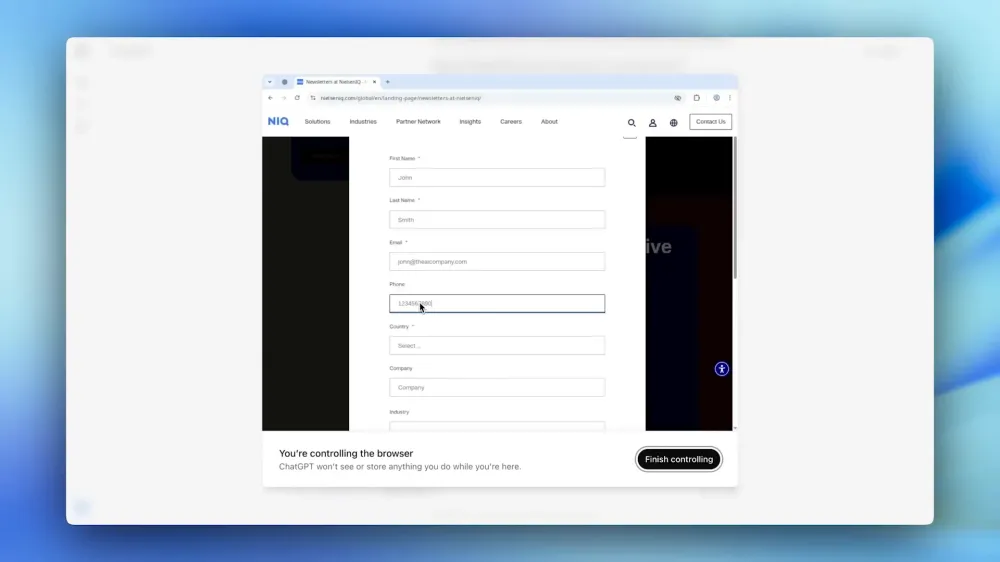The width and height of the screenshot is (1000, 562).
Task: Go back using the browser back arrow
Action: click(270, 98)
